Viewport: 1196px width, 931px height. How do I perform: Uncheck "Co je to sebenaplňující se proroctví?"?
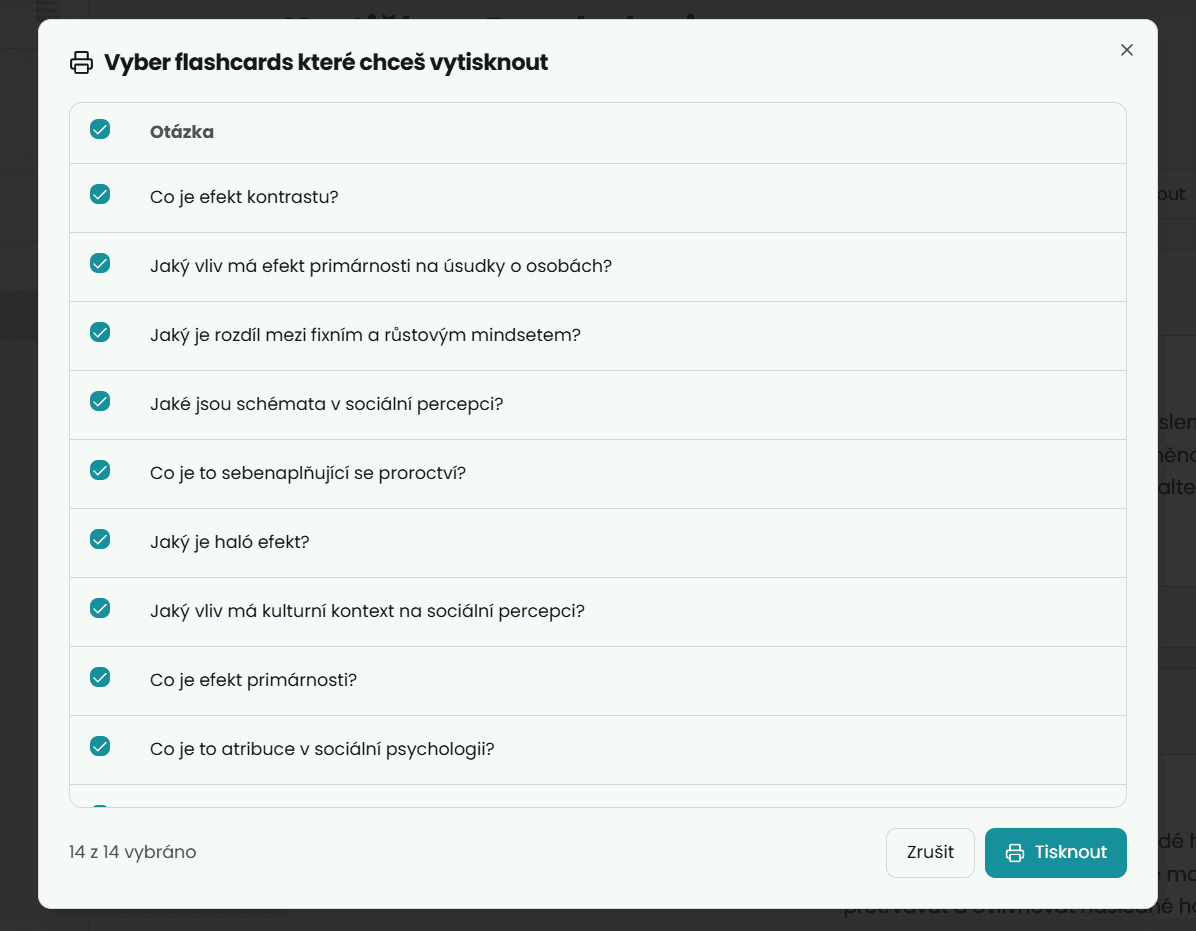pyautogui.click(x=100, y=470)
